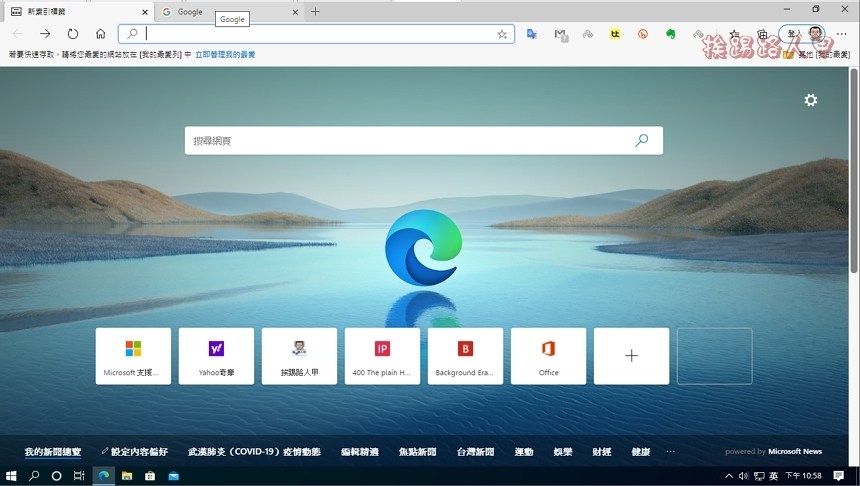Select 我的新聞總覽 news tab
The width and height of the screenshot is (860, 486).
point(53,452)
